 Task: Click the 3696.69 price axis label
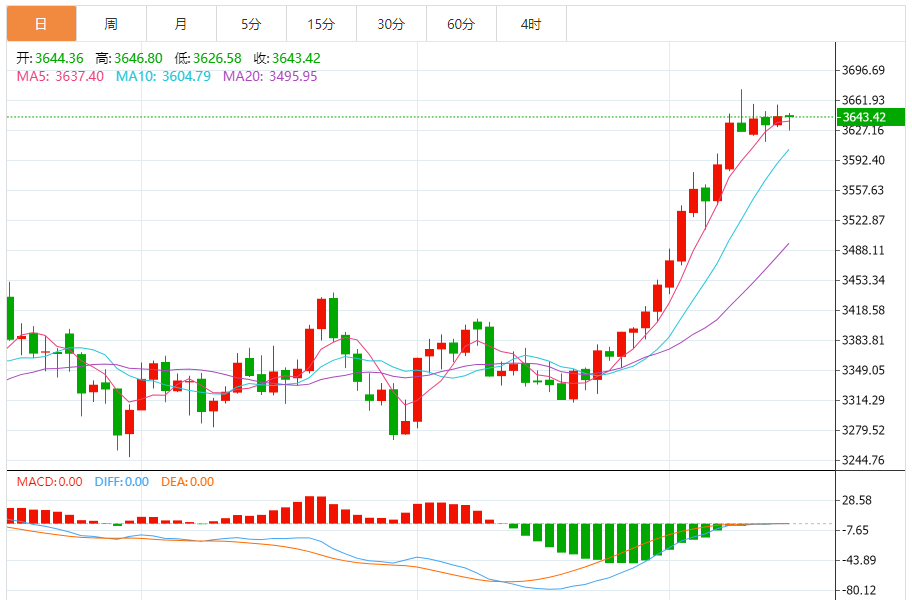pos(863,70)
